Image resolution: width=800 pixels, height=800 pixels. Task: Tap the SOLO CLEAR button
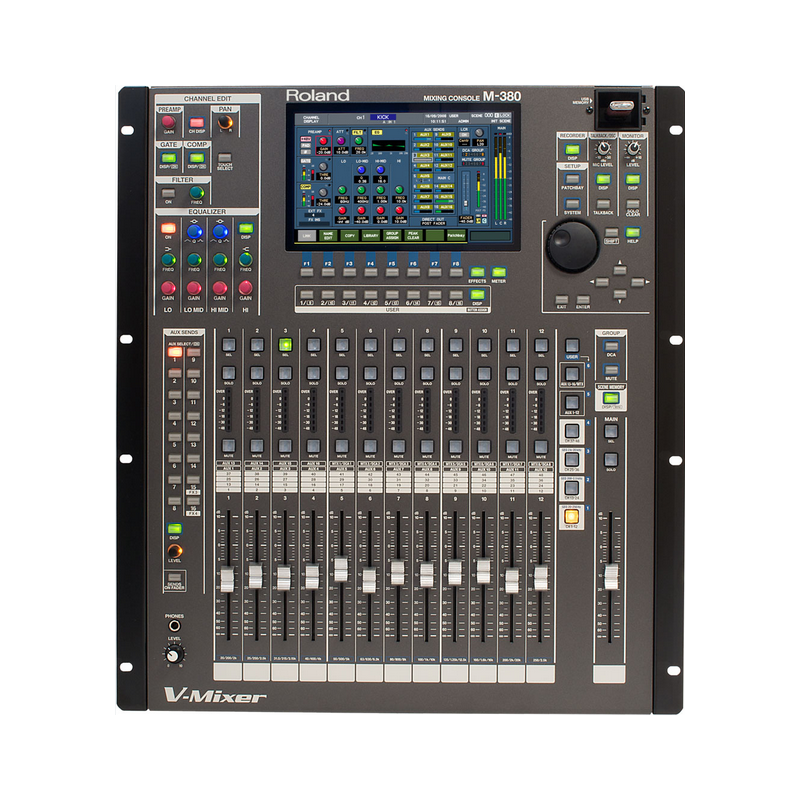[x=633, y=204]
